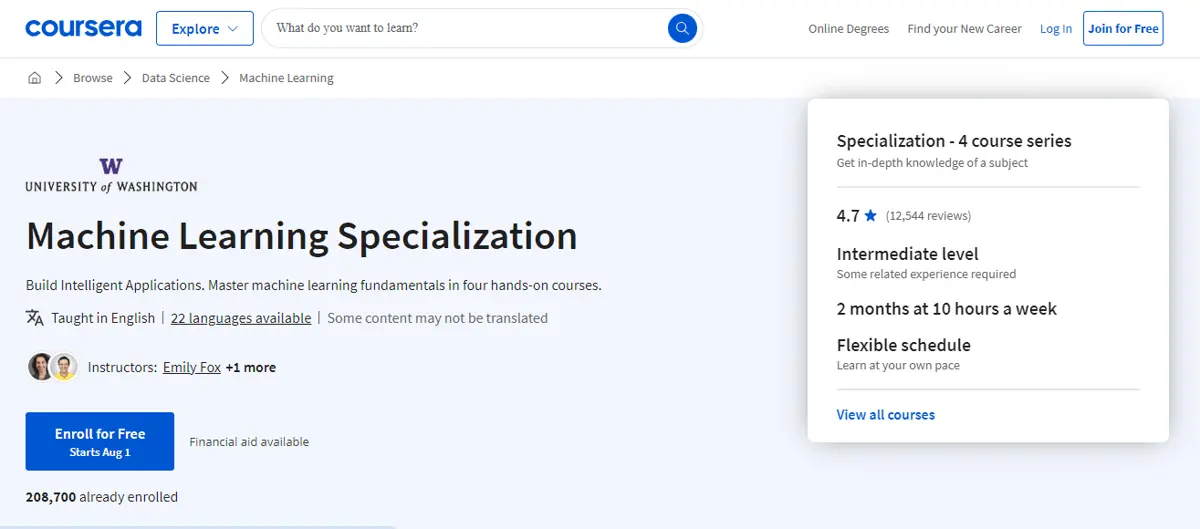Navigate to Machine Learning breadcrumb
This screenshot has height=529, width=1200.
tap(286, 78)
